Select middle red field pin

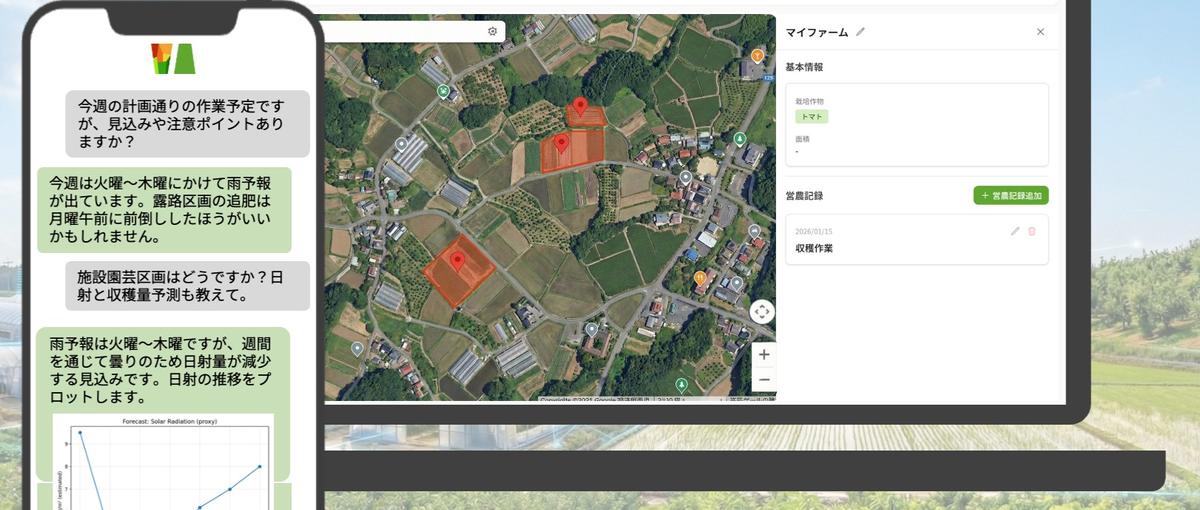[x=562, y=146]
